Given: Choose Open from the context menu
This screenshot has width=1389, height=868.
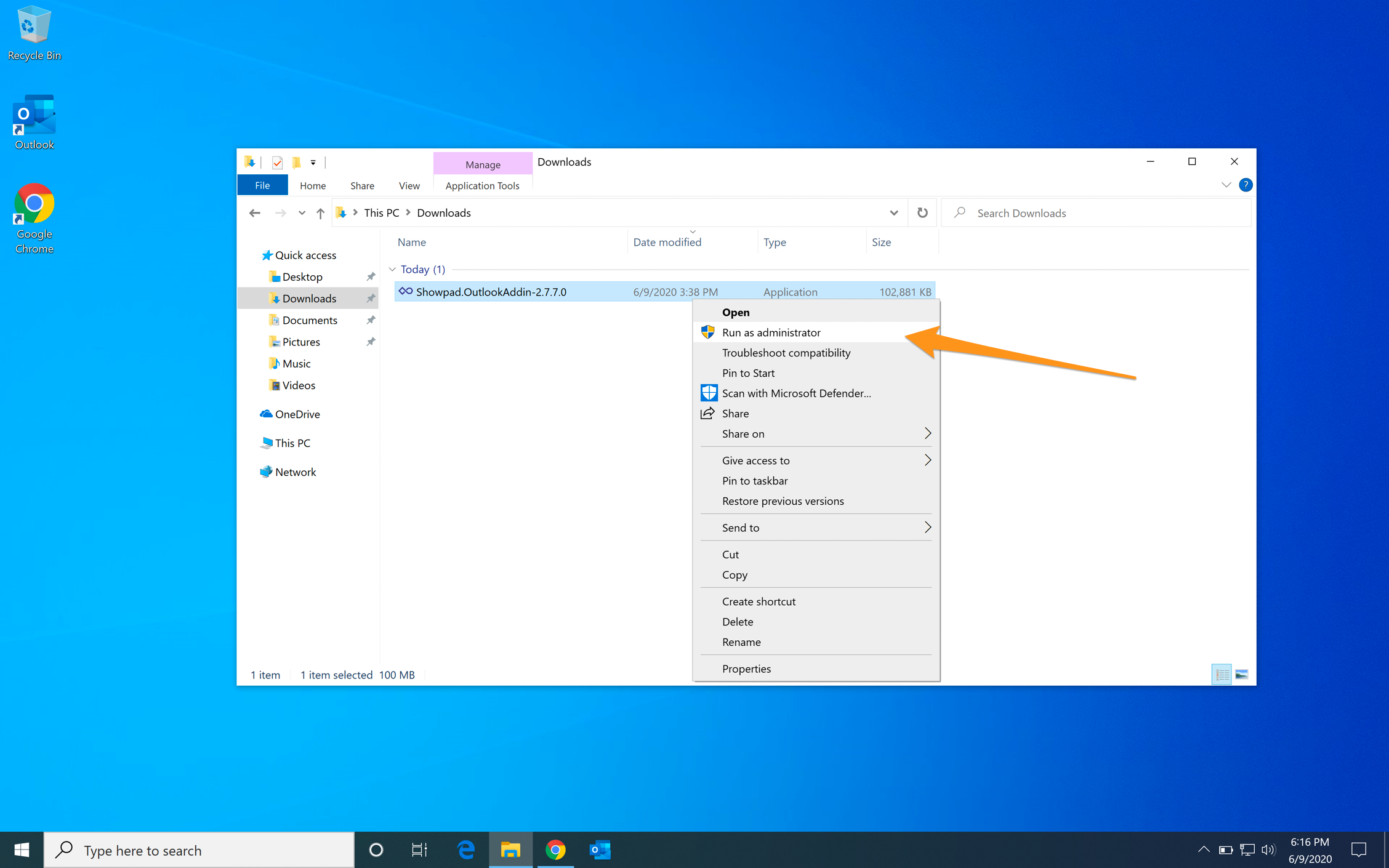Looking at the screenshot, I should (816, 312).
